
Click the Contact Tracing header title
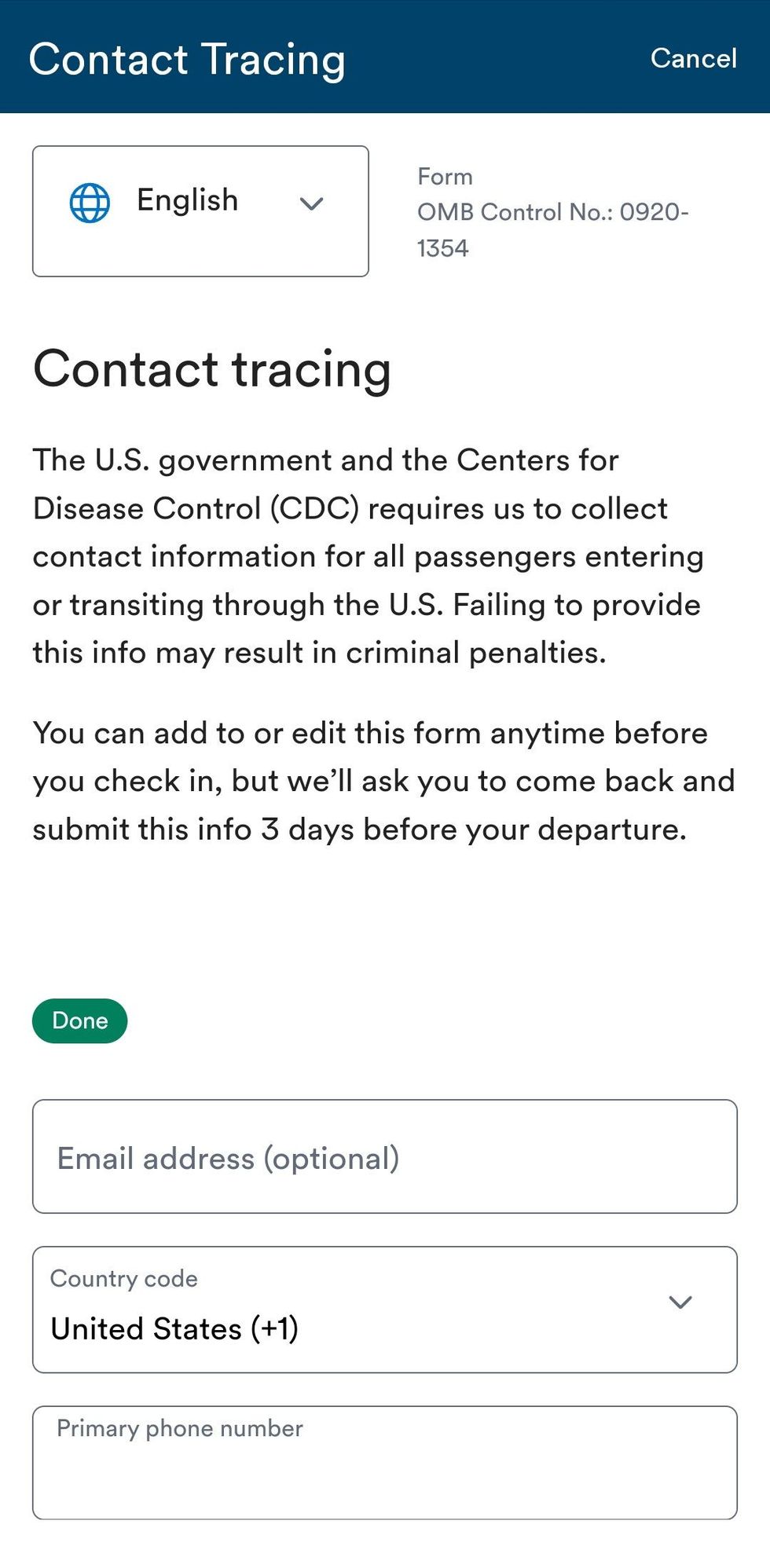tap(187, 59)
